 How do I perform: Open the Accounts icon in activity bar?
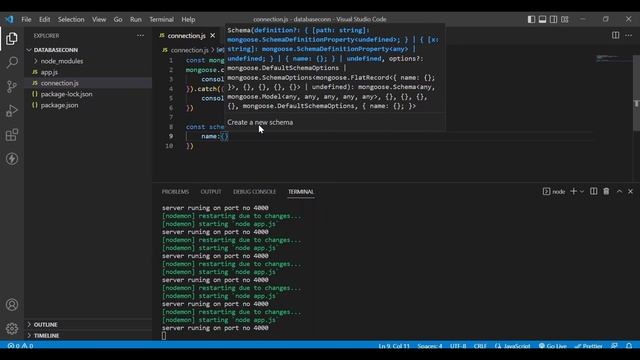click(x=12, y=304)
